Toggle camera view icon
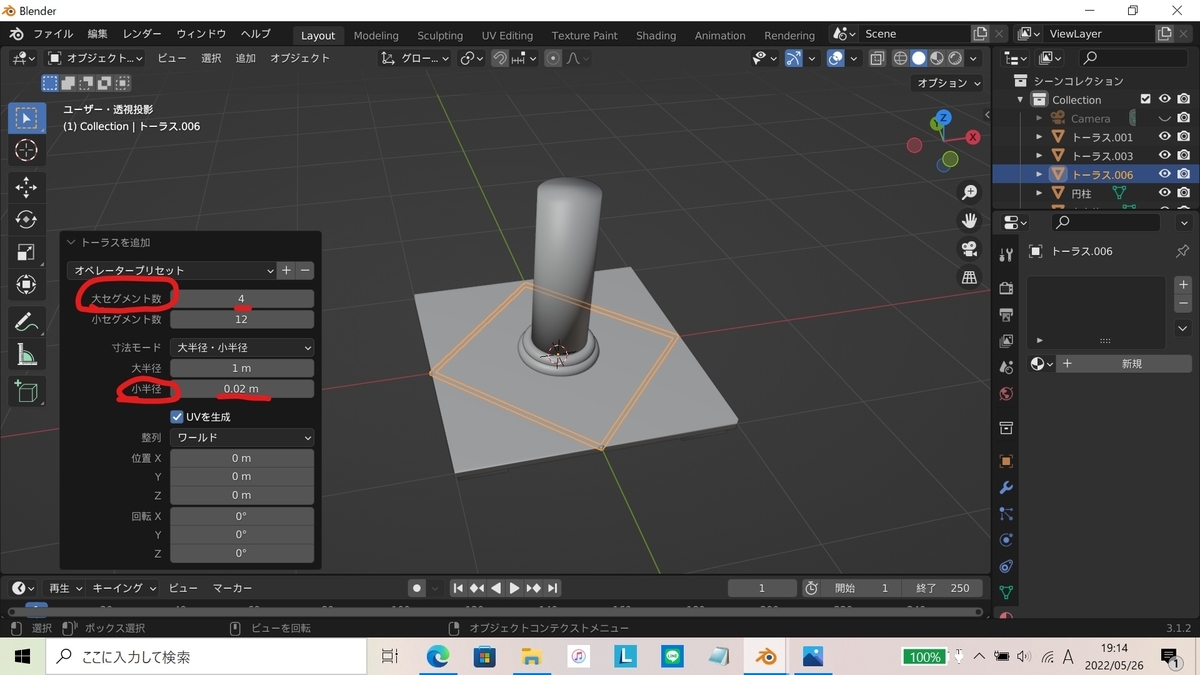 [969, 249]
